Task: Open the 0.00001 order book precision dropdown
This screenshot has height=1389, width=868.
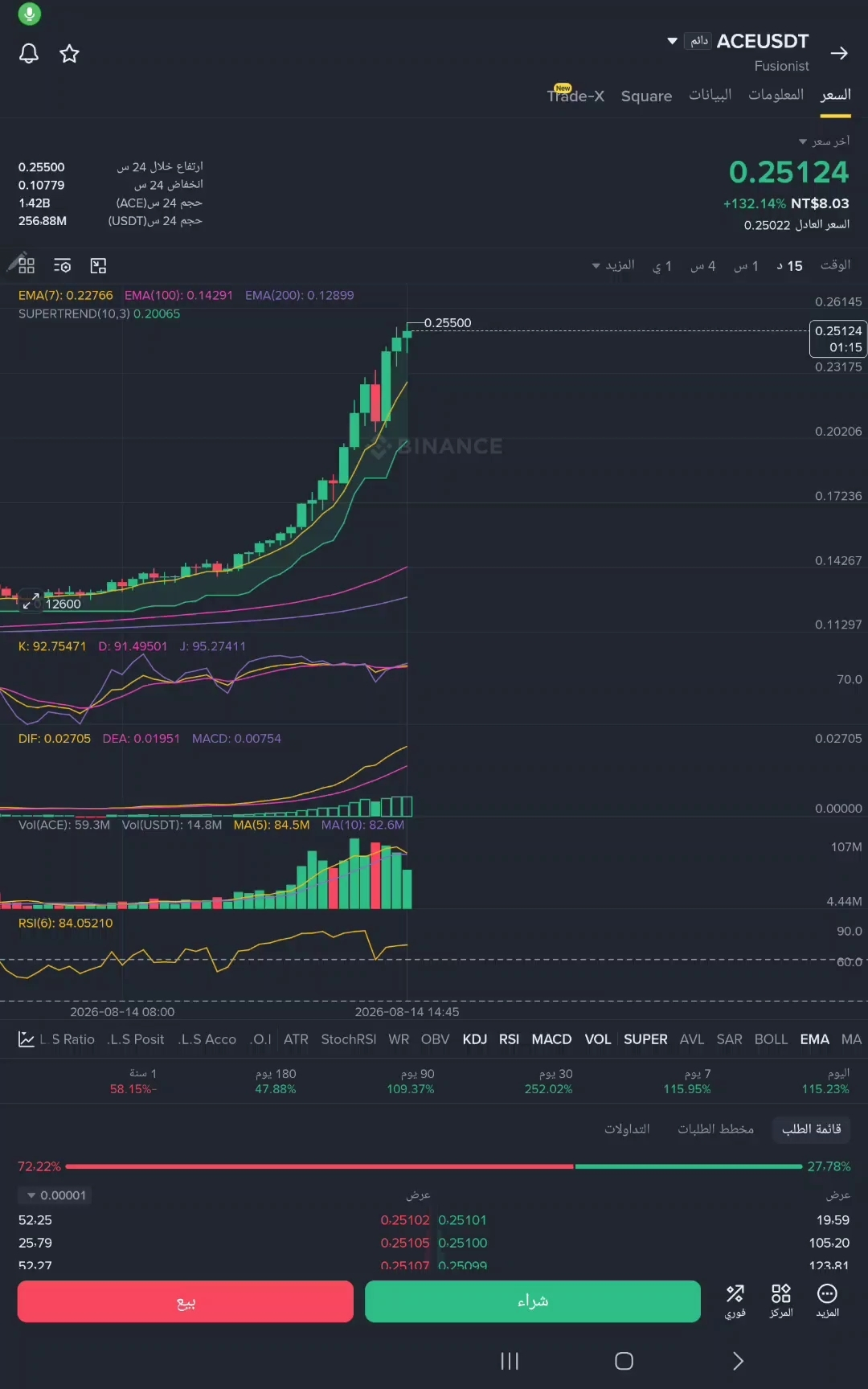Action: (x=55, y=1195)
